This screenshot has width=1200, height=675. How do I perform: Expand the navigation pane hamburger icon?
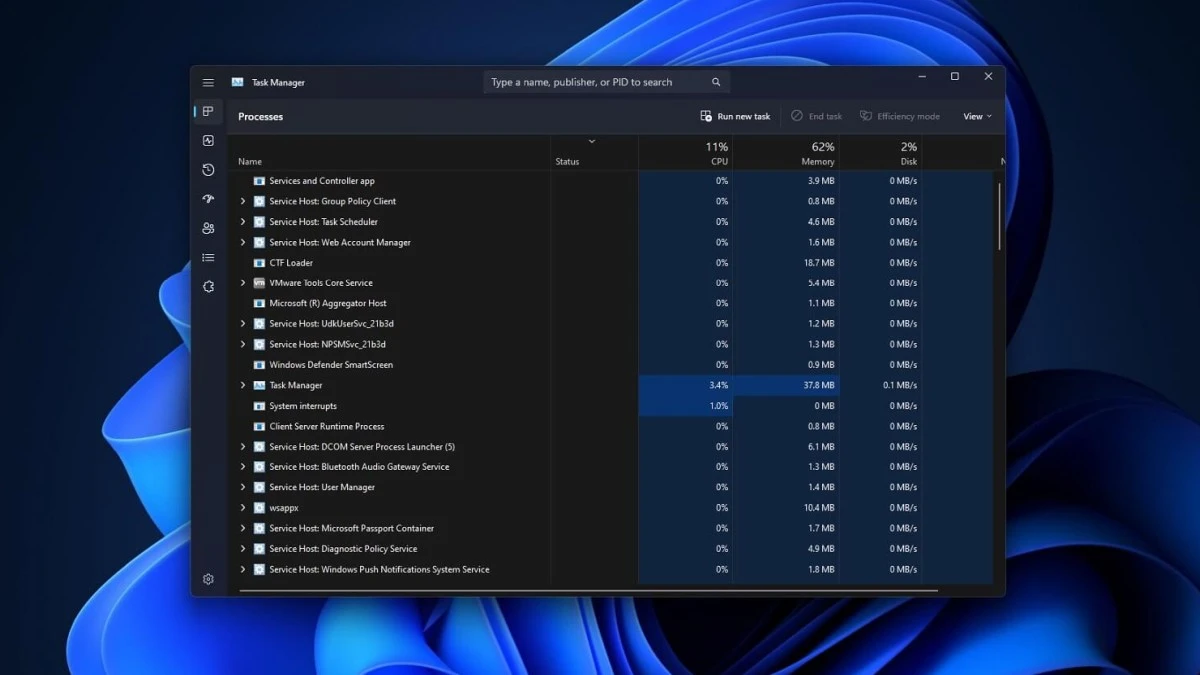(208, 82)
